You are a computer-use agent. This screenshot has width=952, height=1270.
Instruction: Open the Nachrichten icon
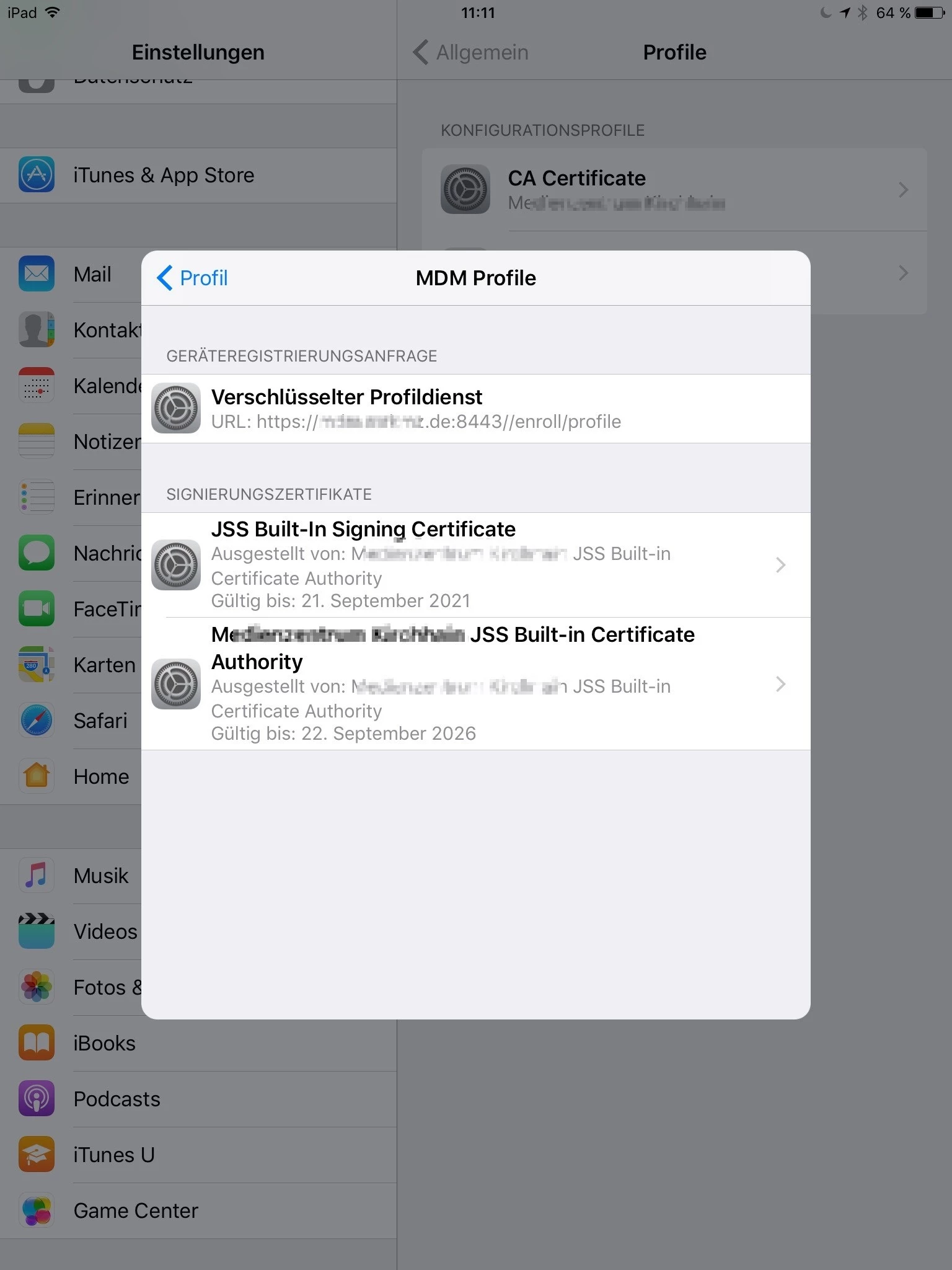[x=37, y=553]
